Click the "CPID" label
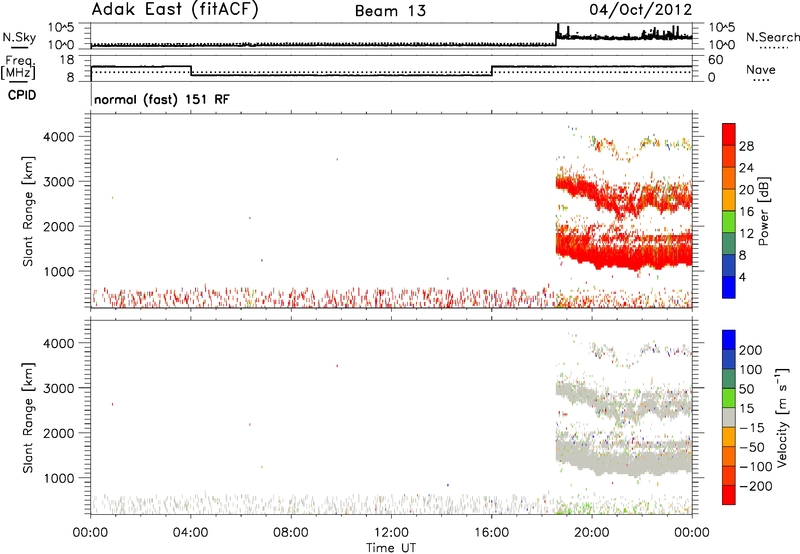Screen dimensions: 800x554 [22, 95]
